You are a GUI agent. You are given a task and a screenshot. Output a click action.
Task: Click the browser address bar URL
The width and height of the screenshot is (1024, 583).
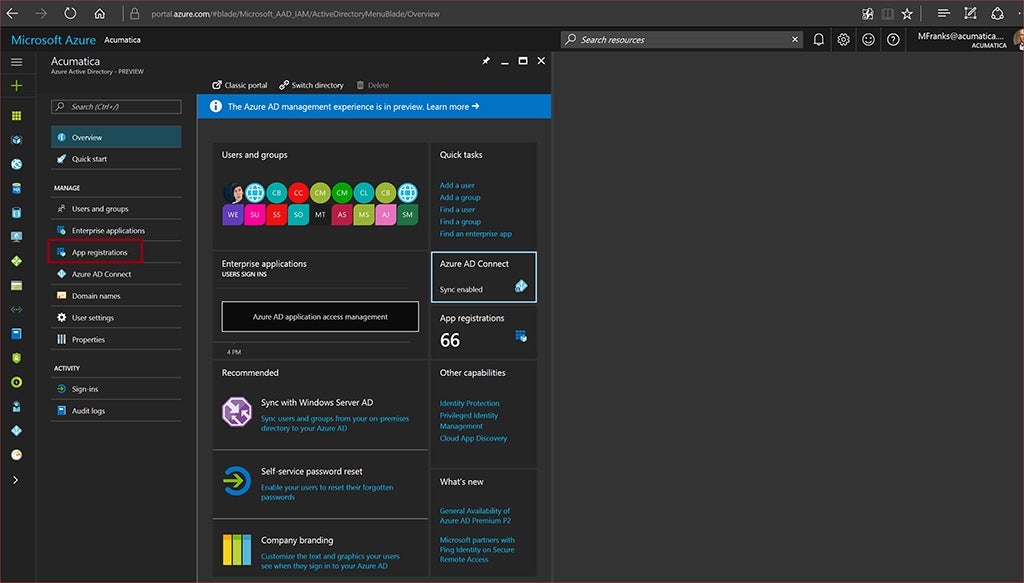point(295,14)
